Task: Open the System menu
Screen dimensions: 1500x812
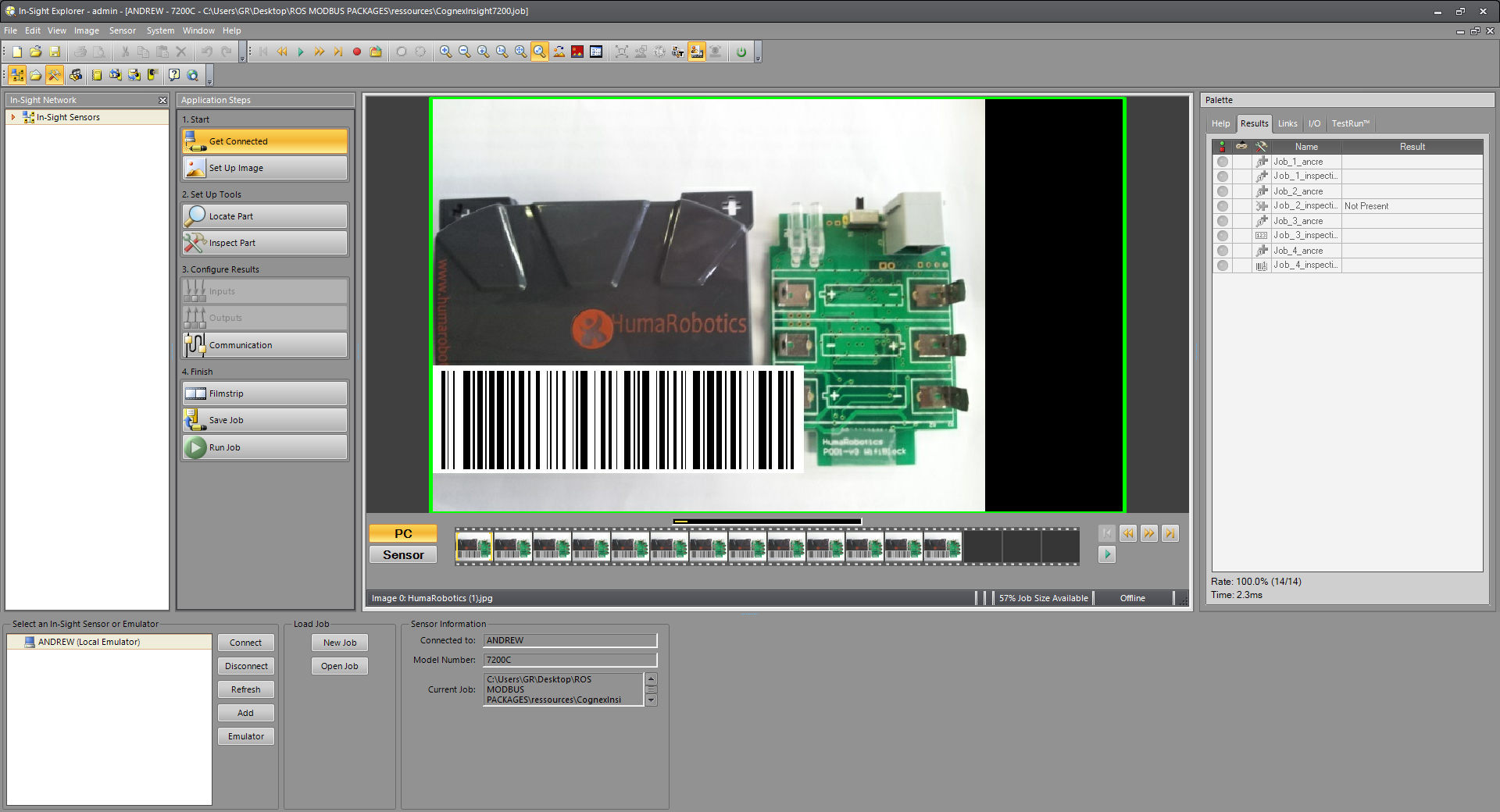Action: [160, 30]
